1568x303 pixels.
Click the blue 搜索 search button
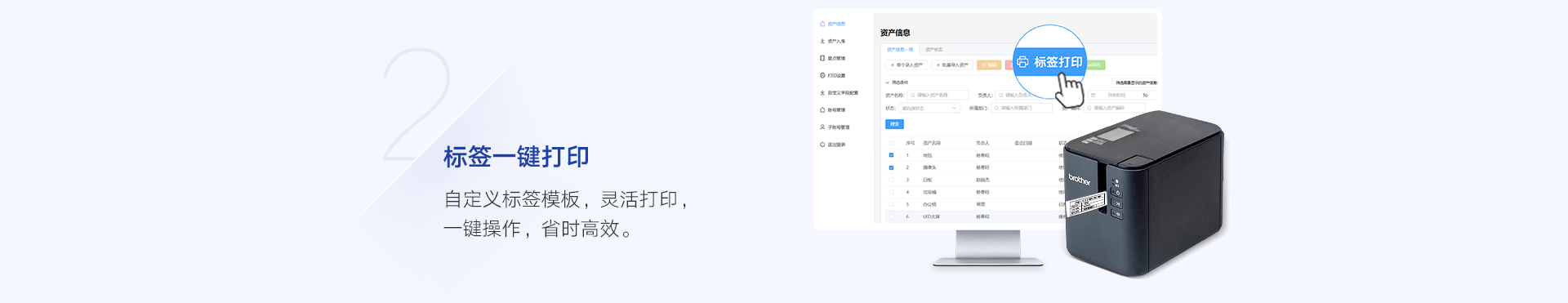pyautogui.click(x=895, y=124)
